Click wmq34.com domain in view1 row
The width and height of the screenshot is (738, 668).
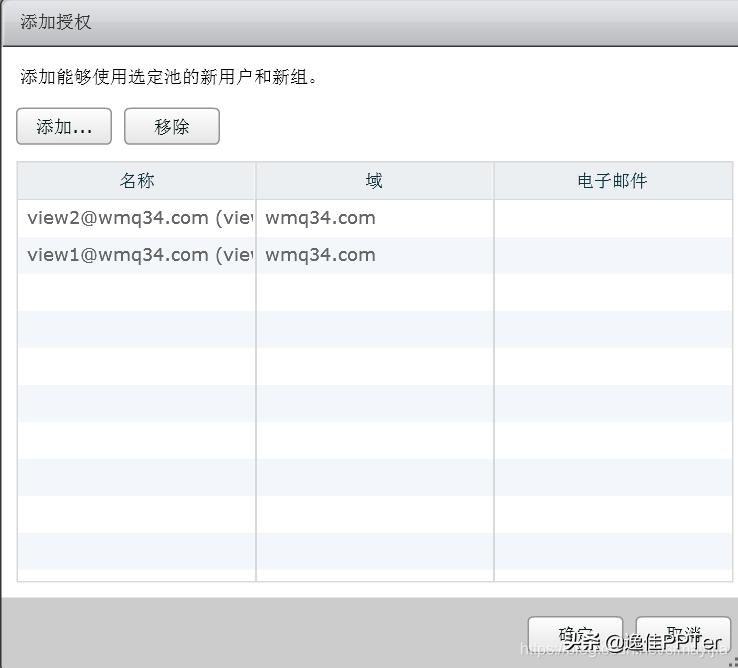375,255
